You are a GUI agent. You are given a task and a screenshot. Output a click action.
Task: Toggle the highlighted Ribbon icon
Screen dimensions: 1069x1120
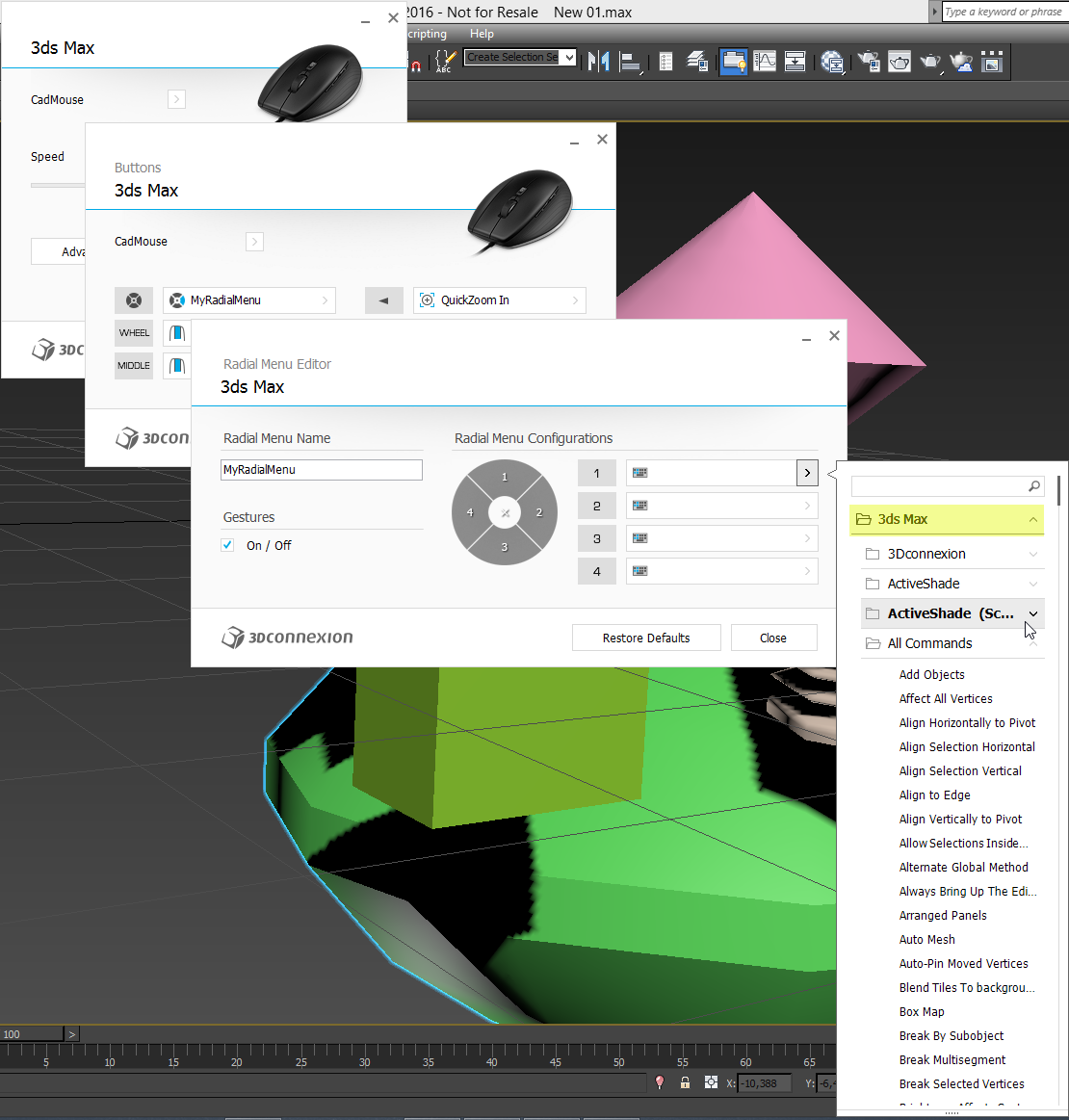(x=734, y=62)
